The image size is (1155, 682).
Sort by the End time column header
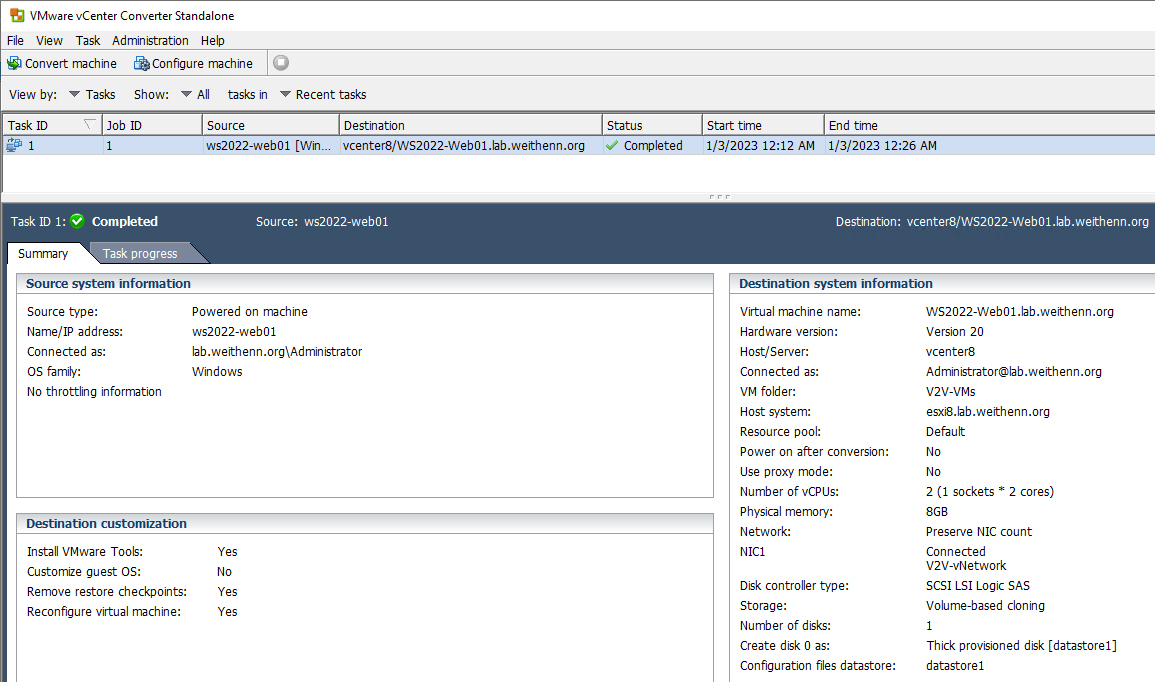point(989,125)
